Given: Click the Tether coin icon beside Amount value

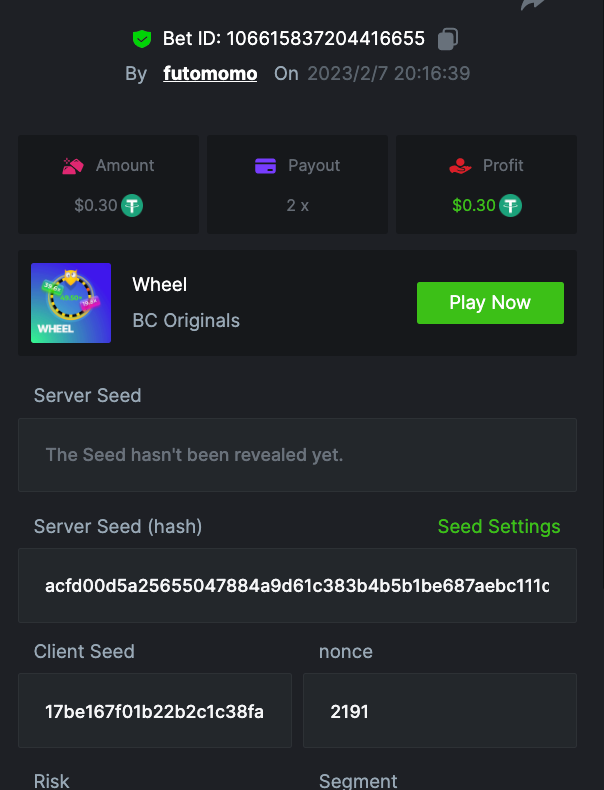Looking at the screenshot, I should click(132, 206).
